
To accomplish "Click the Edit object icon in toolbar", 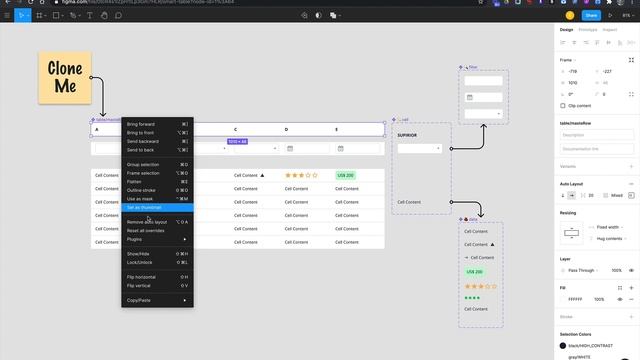I will 304,16.
